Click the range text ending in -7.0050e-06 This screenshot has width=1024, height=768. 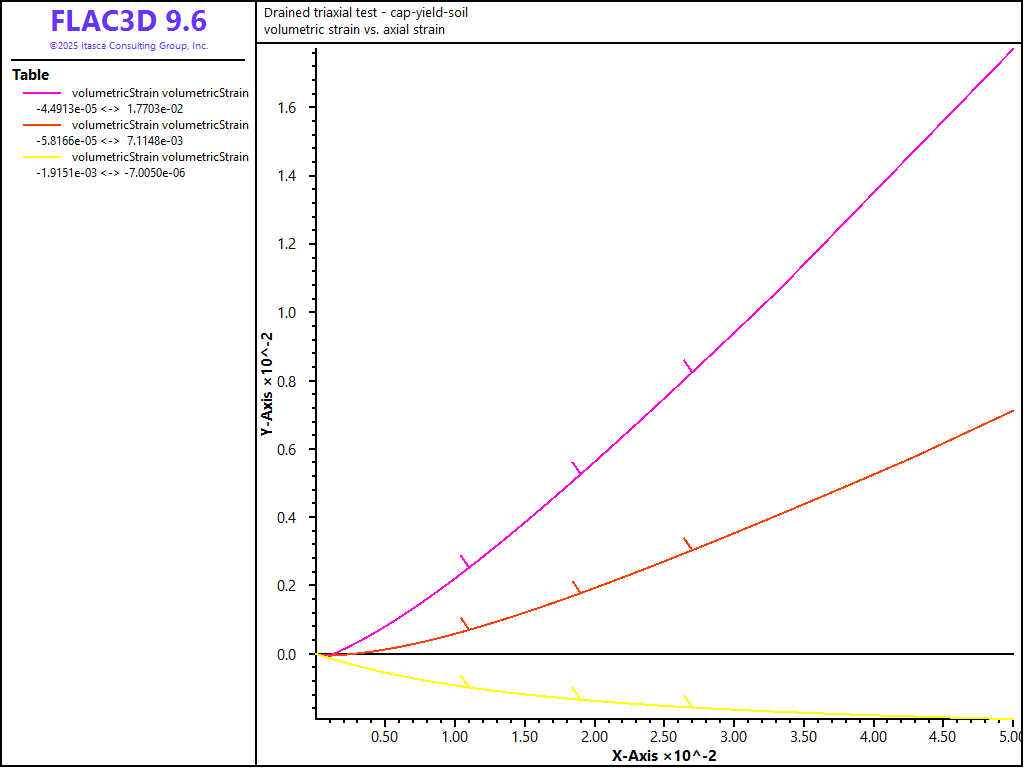110,173
